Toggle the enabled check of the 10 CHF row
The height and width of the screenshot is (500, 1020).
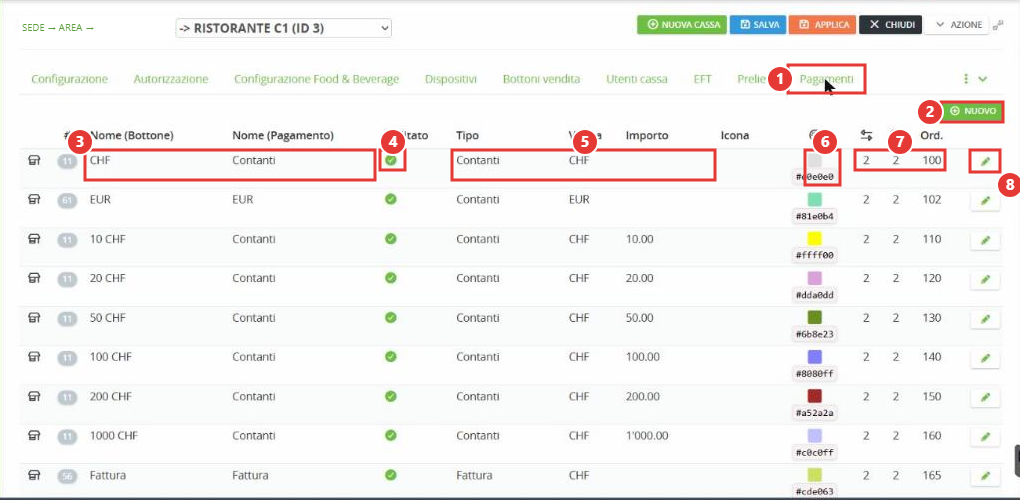point(390,239)
